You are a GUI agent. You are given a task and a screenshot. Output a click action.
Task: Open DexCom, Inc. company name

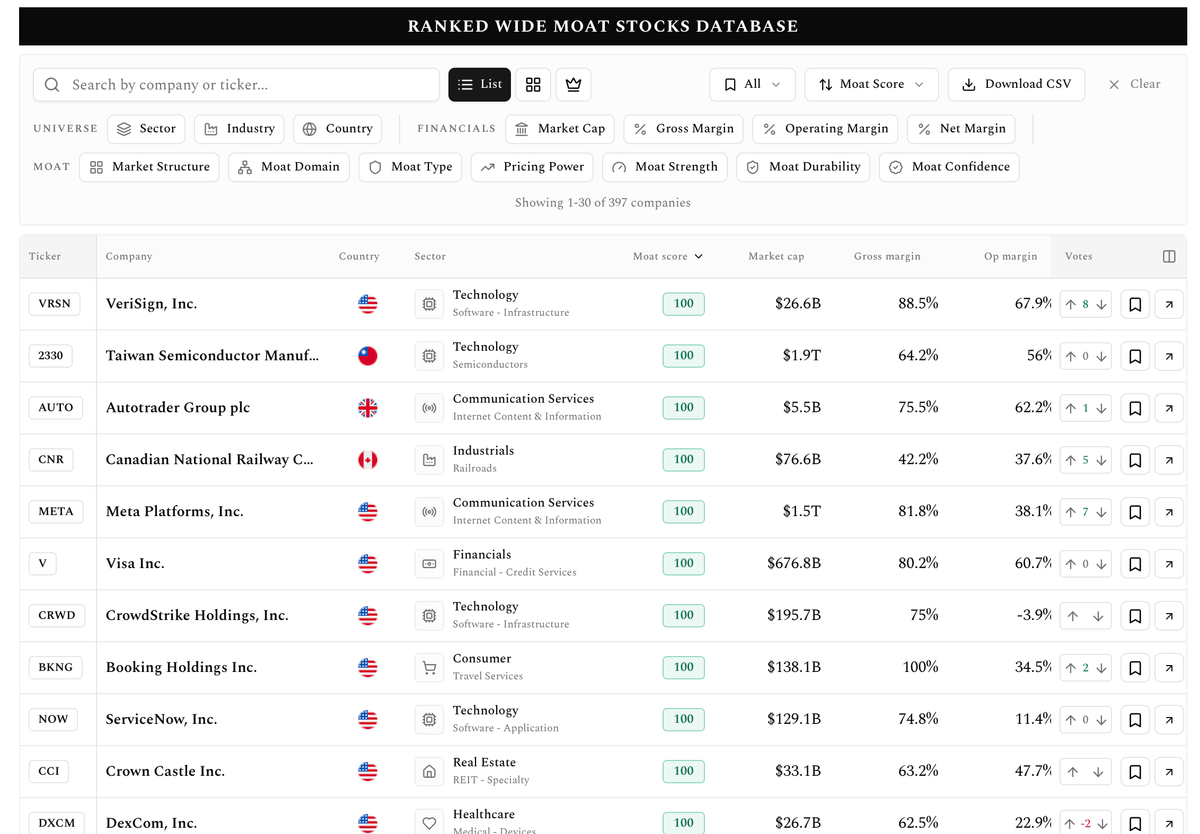tap(151, 824)
